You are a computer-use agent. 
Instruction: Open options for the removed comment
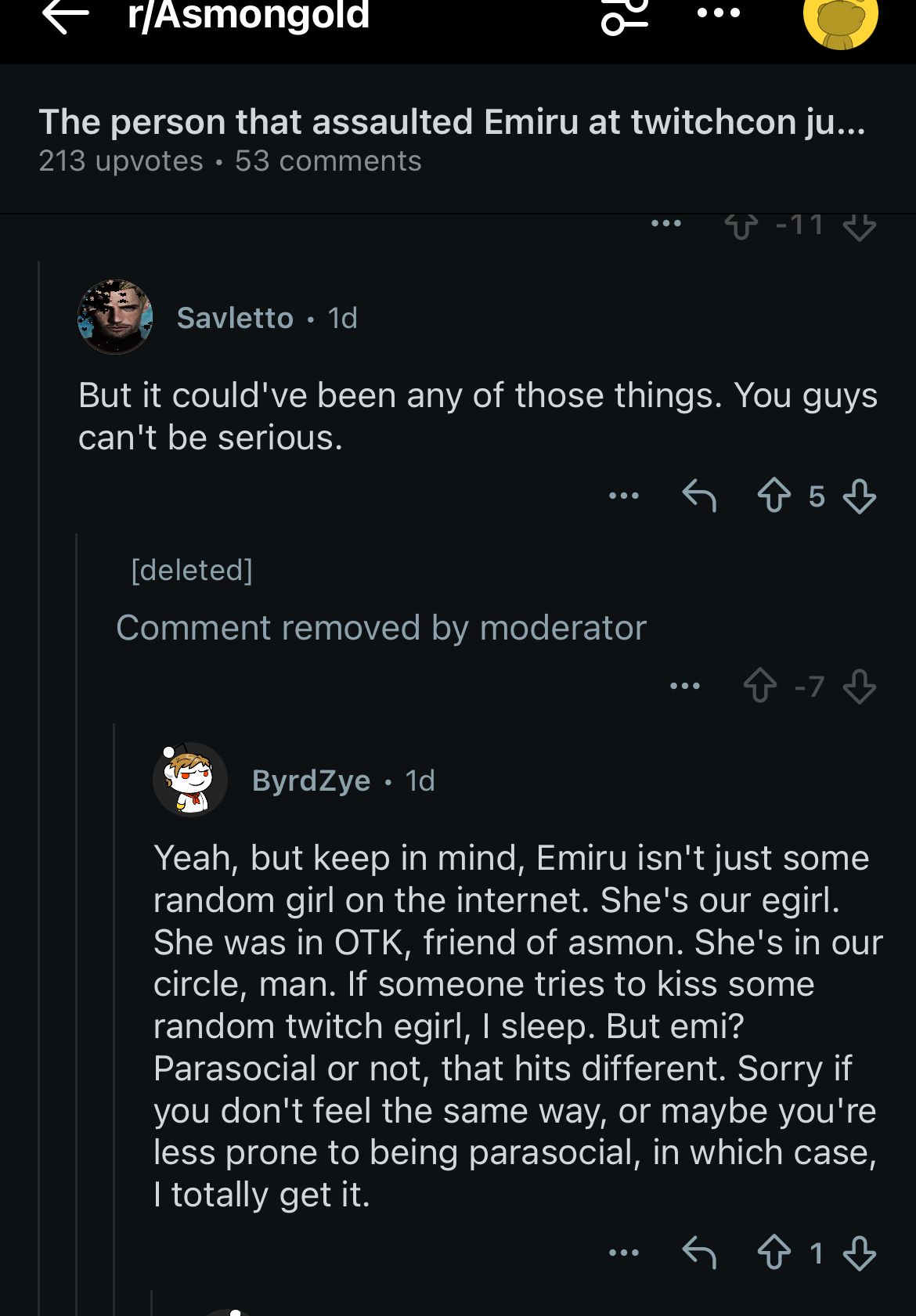tap(685, 687)
